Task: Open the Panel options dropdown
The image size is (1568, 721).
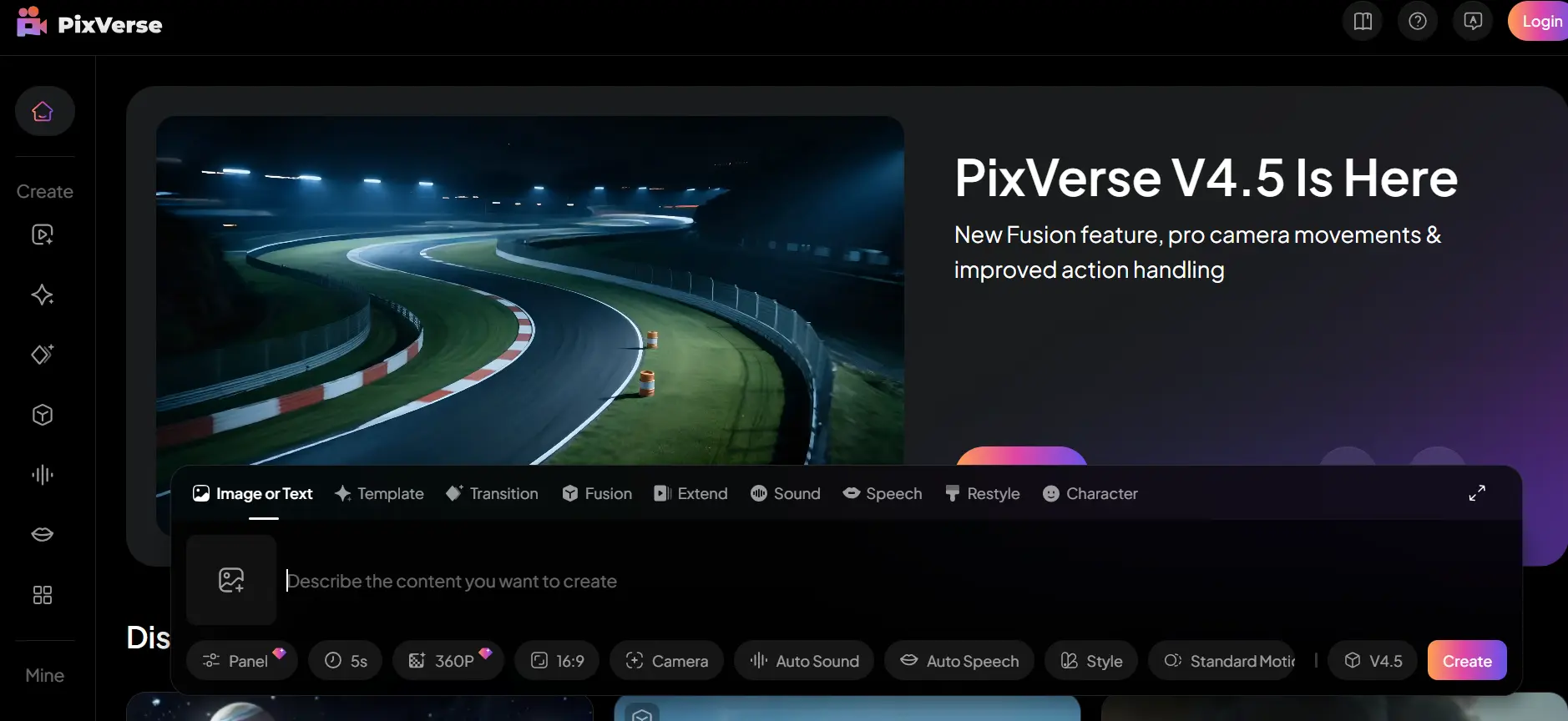Action: [x=241, y=660]
